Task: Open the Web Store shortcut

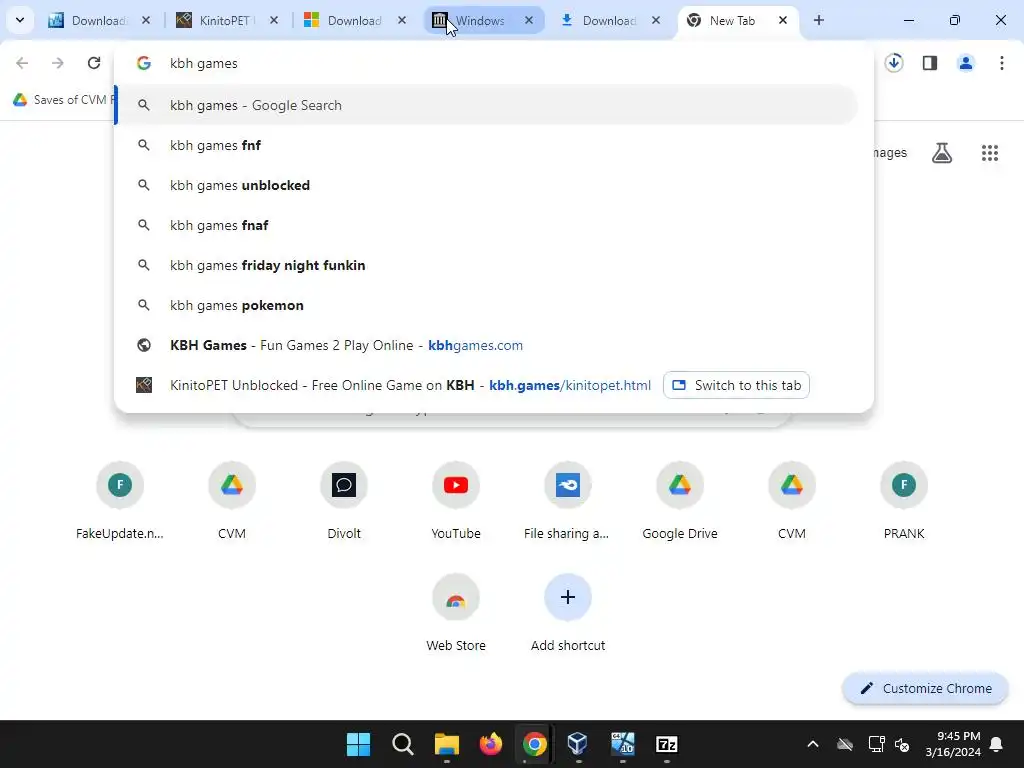Action: coord(456,613)
